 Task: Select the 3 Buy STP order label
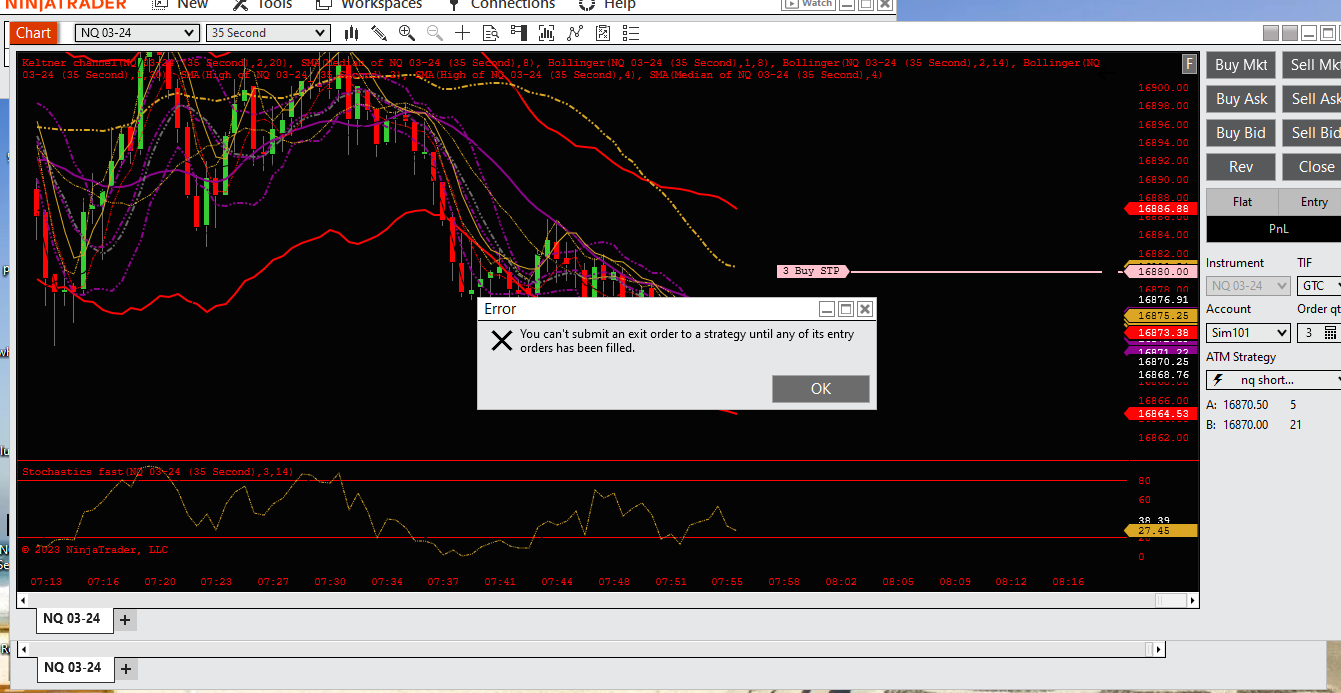pos(812,271)
